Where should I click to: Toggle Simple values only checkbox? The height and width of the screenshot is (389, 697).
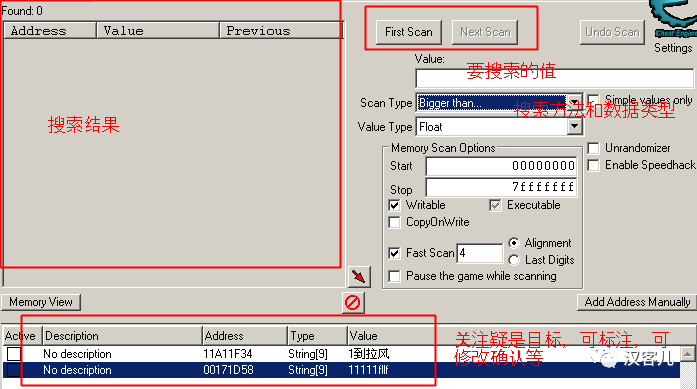(x=593, y=100)
